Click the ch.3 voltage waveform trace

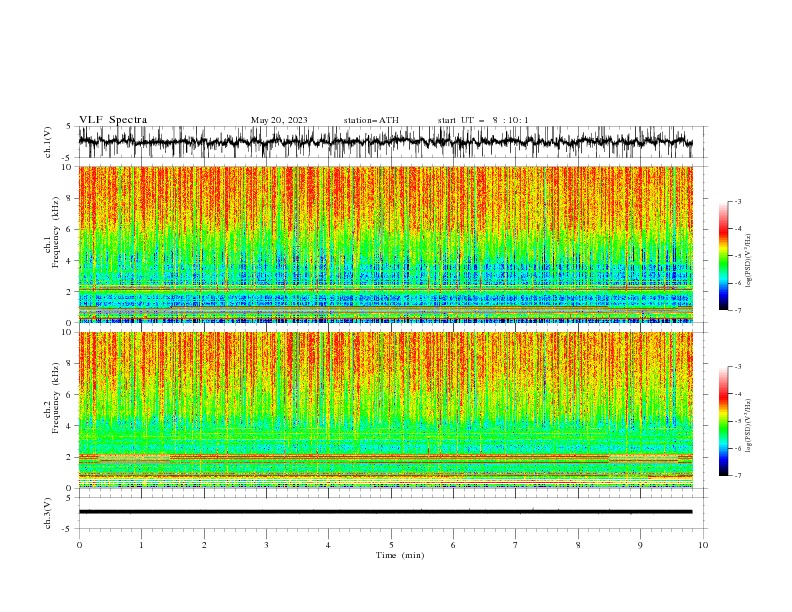coord(385,512)
